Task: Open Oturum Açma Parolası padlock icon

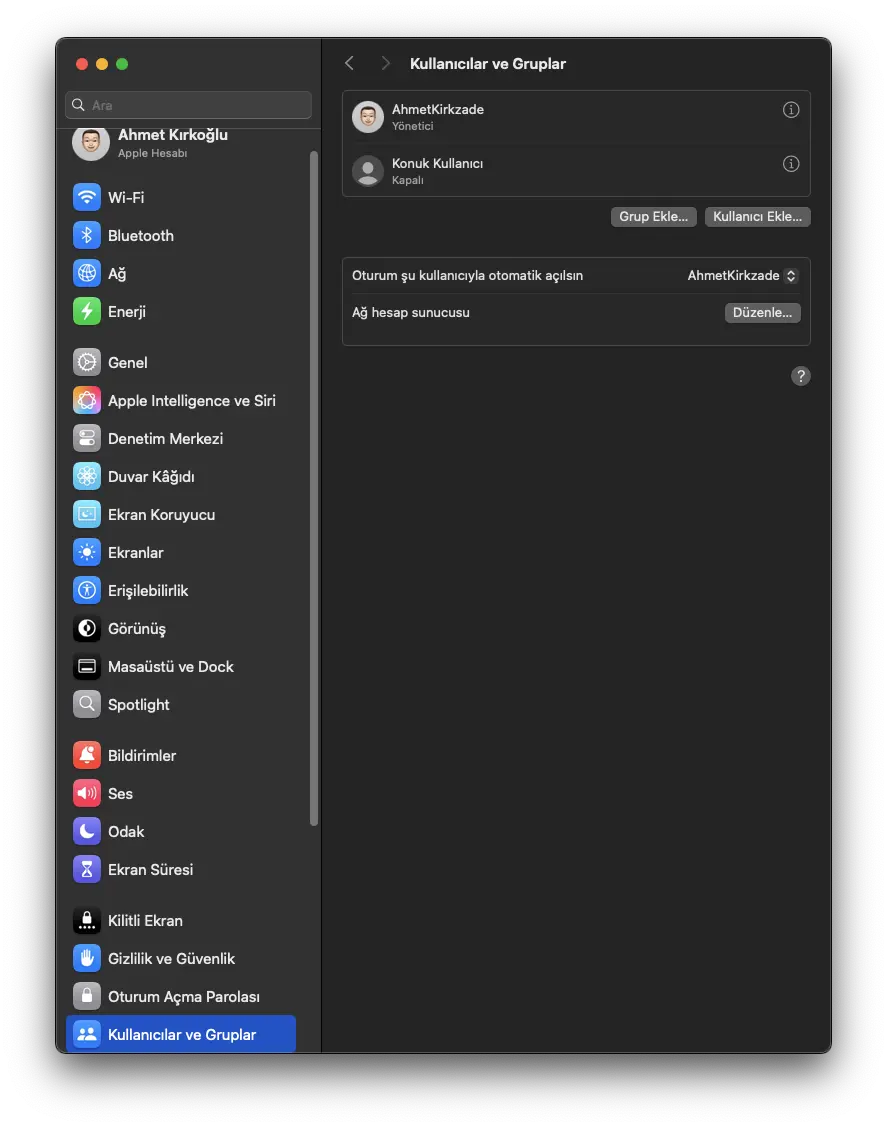Action: pyautogui.click(x=87, y=997)
